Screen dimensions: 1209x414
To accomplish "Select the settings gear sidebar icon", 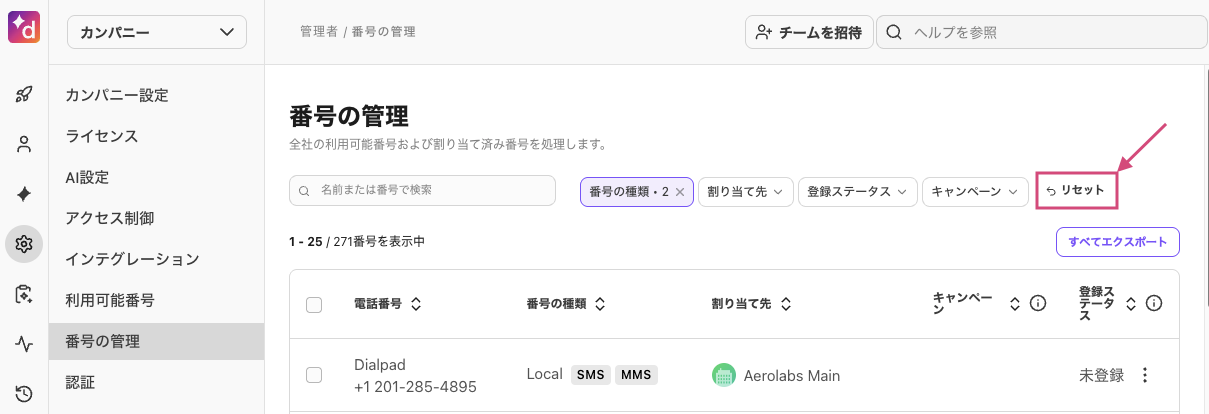I will click(x=24, y=244).
